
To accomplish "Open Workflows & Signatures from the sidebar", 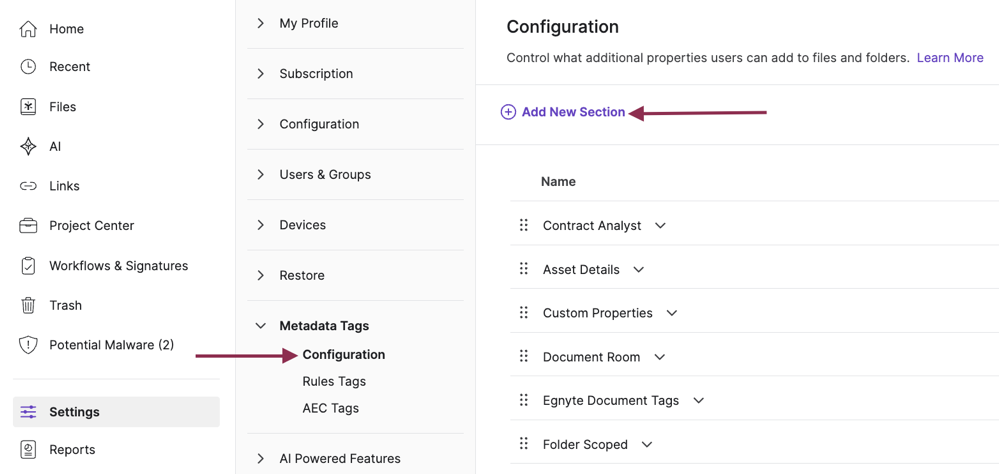I will (x=118, y=266).
